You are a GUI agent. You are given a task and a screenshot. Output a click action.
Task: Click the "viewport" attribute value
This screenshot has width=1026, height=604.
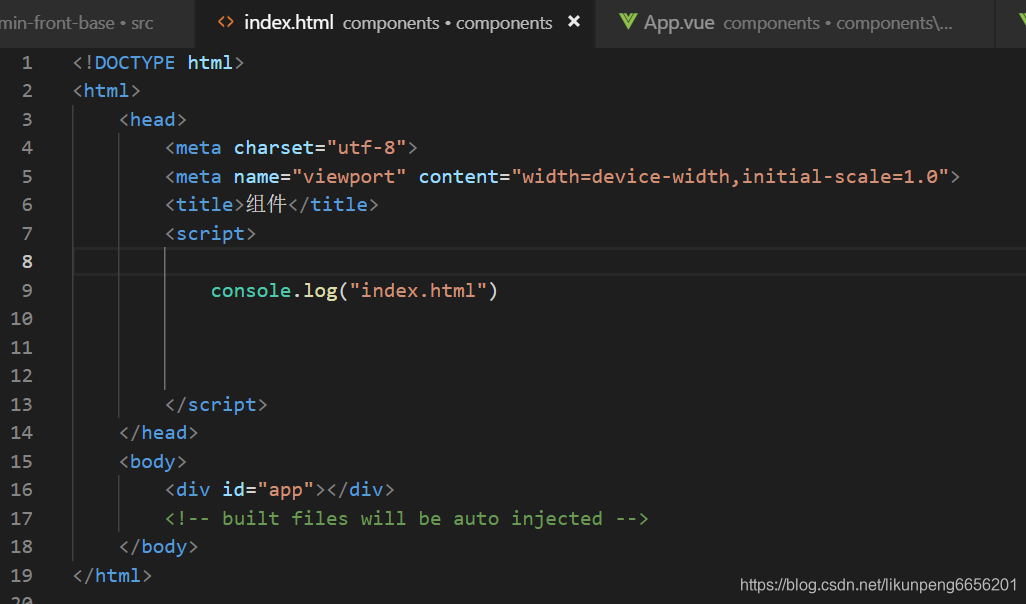[349, 177]
